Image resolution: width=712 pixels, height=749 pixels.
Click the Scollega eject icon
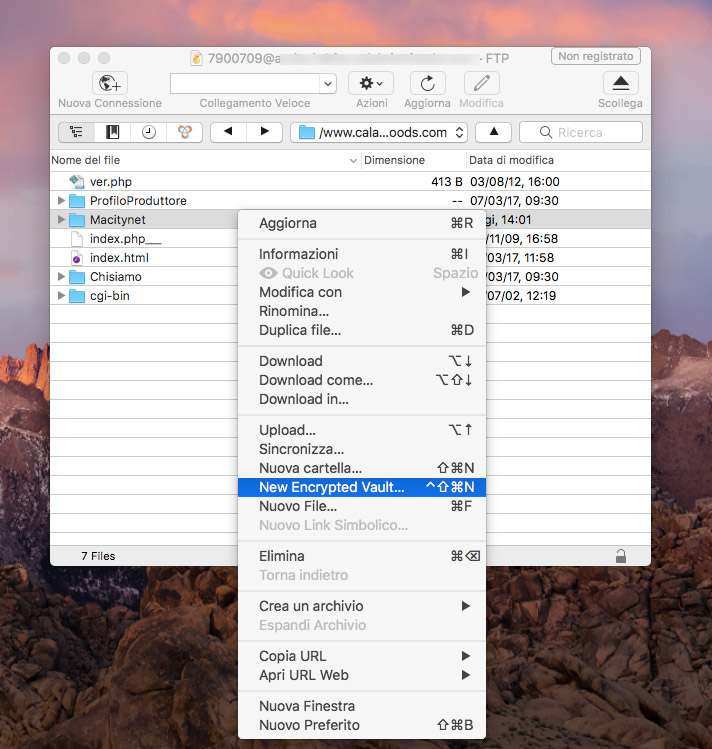[620, 84]
